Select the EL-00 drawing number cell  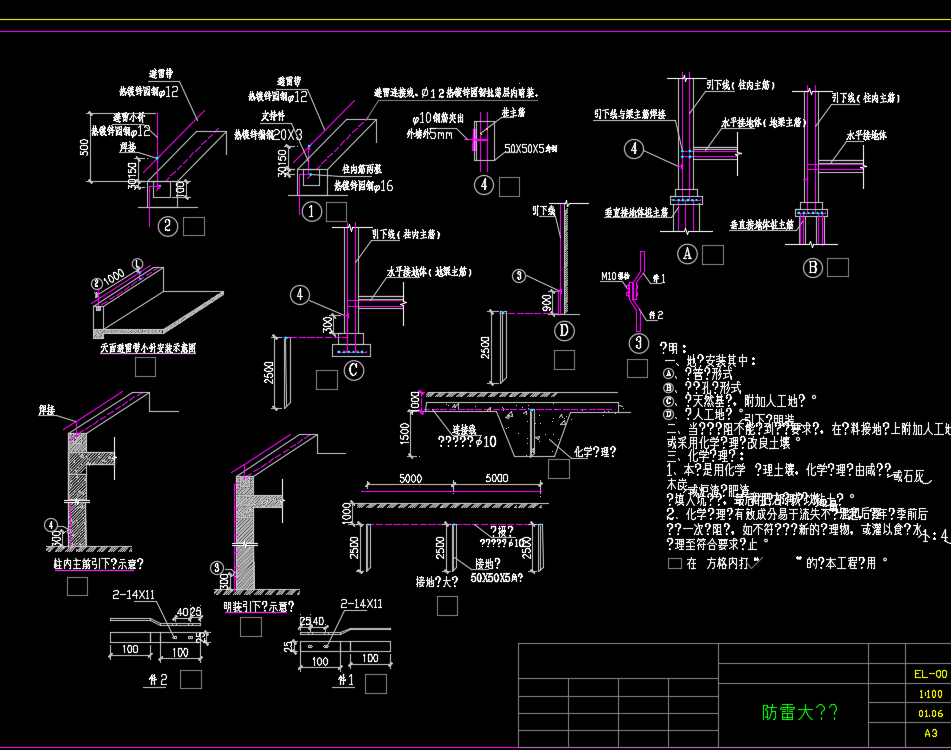coord(929,674)
